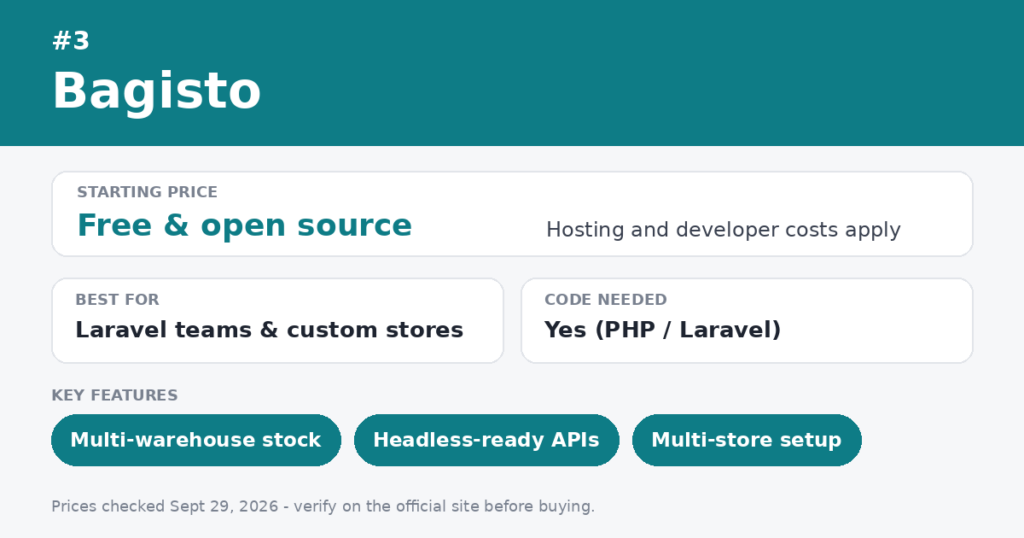Viewport: 1024px width, 538px height.
Task: Open the Code Needed card
Action: (746, 321)
